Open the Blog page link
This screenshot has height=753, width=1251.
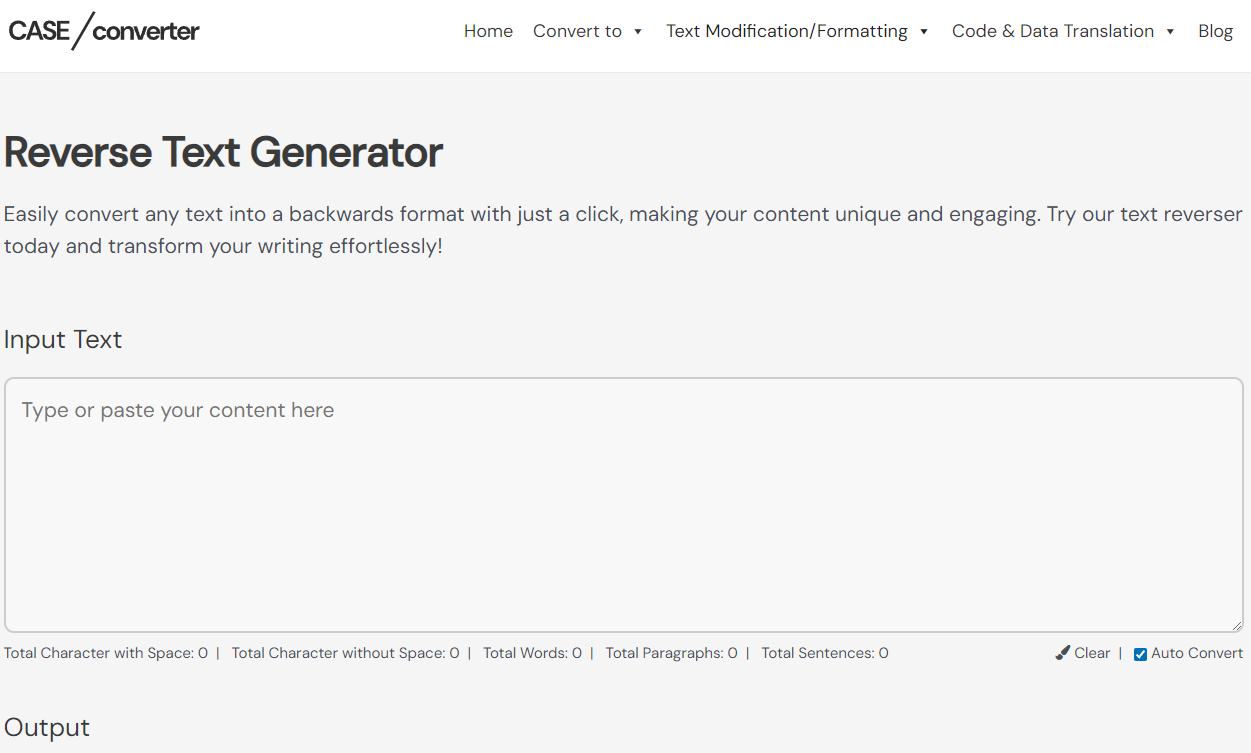click(x=1215, y=31)
